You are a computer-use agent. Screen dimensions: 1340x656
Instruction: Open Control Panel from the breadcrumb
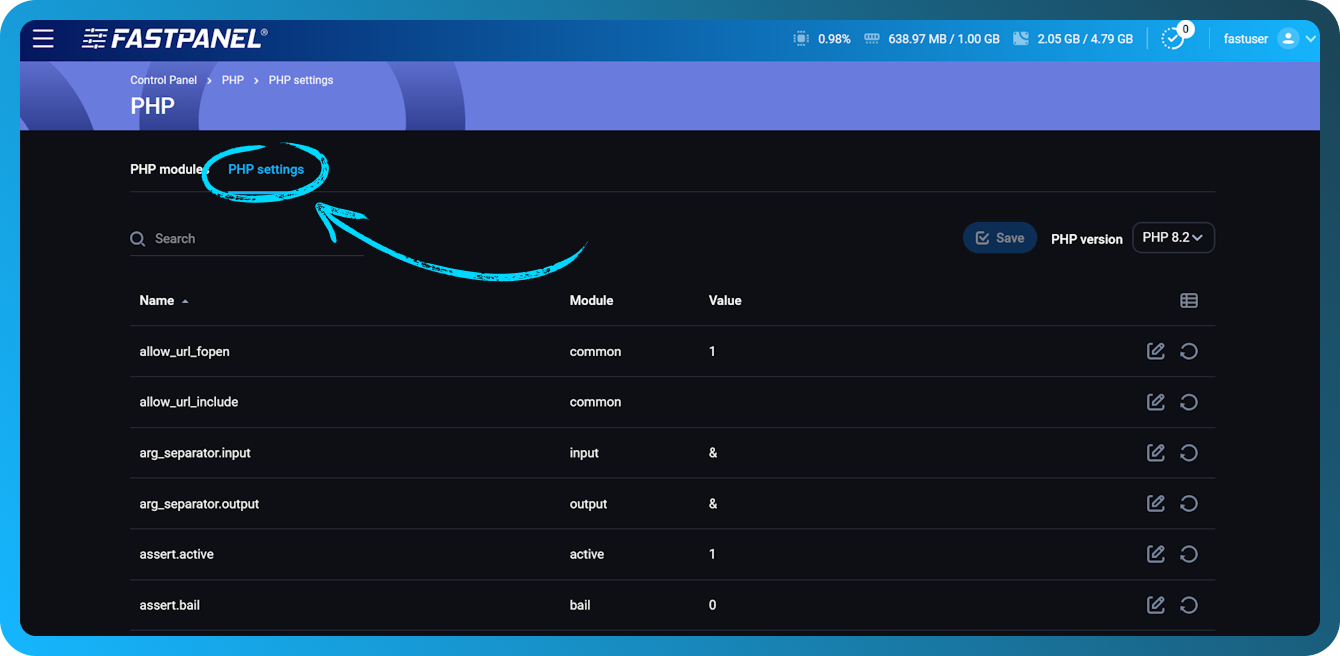(163, 79)
